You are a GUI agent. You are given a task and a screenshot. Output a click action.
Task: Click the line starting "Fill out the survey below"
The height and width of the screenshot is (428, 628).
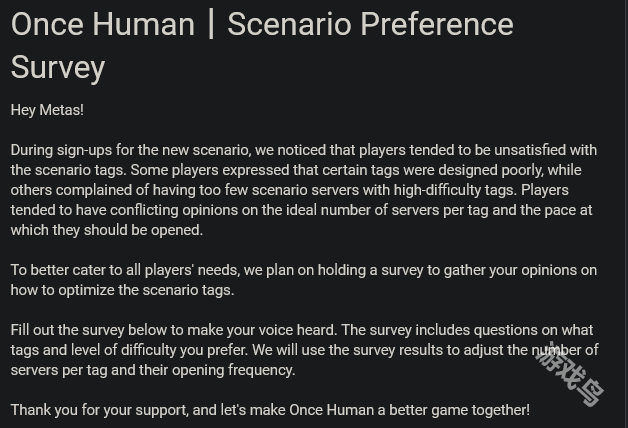[x=302, y=330]
